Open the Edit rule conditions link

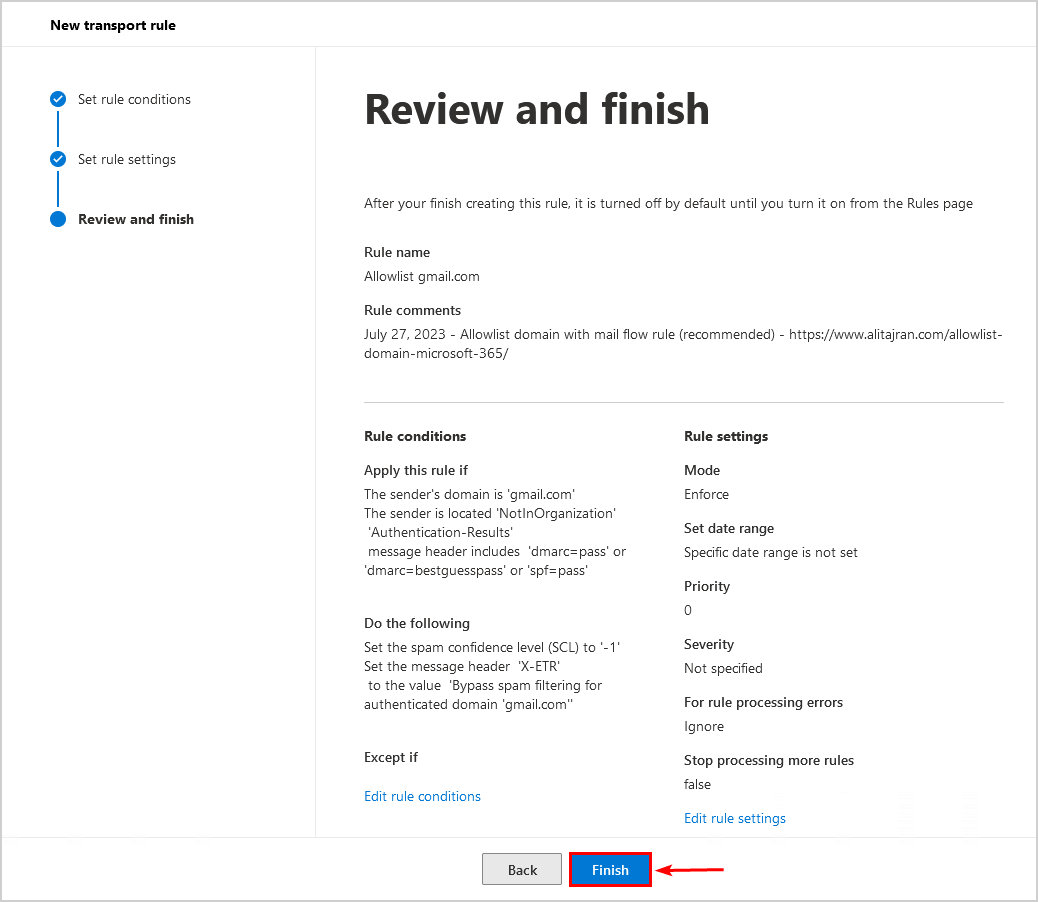pos(422,796)
